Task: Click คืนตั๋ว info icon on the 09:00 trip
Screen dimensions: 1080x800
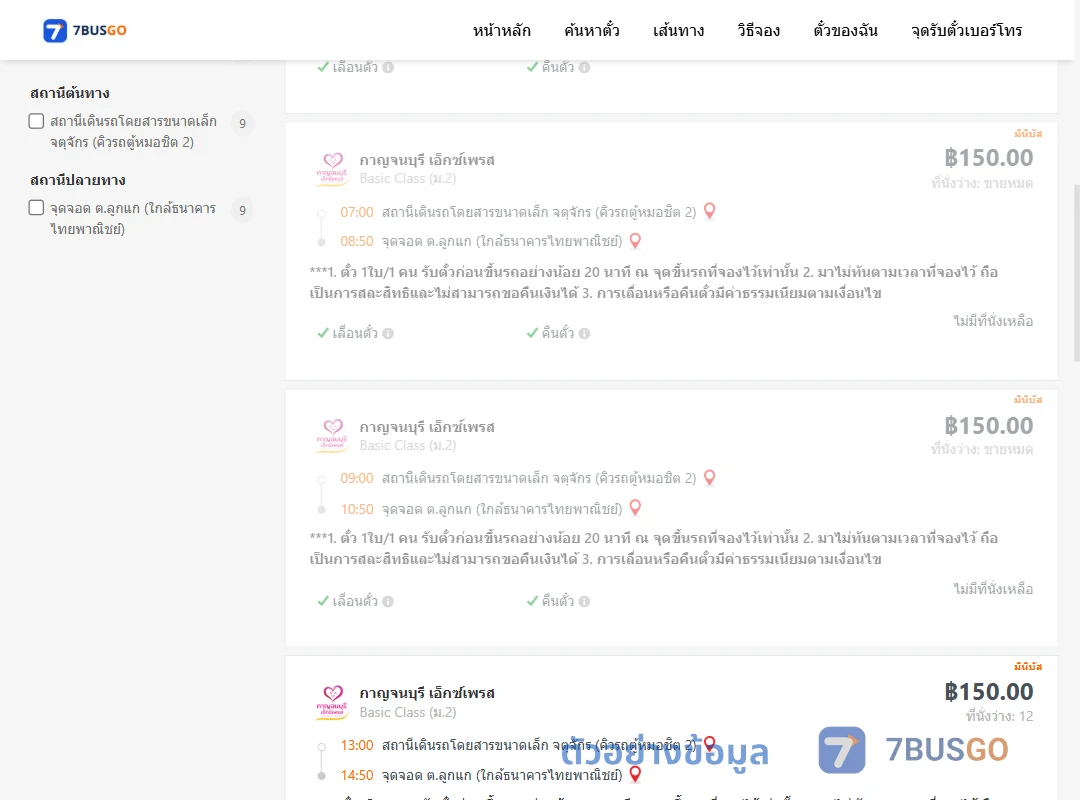Action: coord(585,602)
